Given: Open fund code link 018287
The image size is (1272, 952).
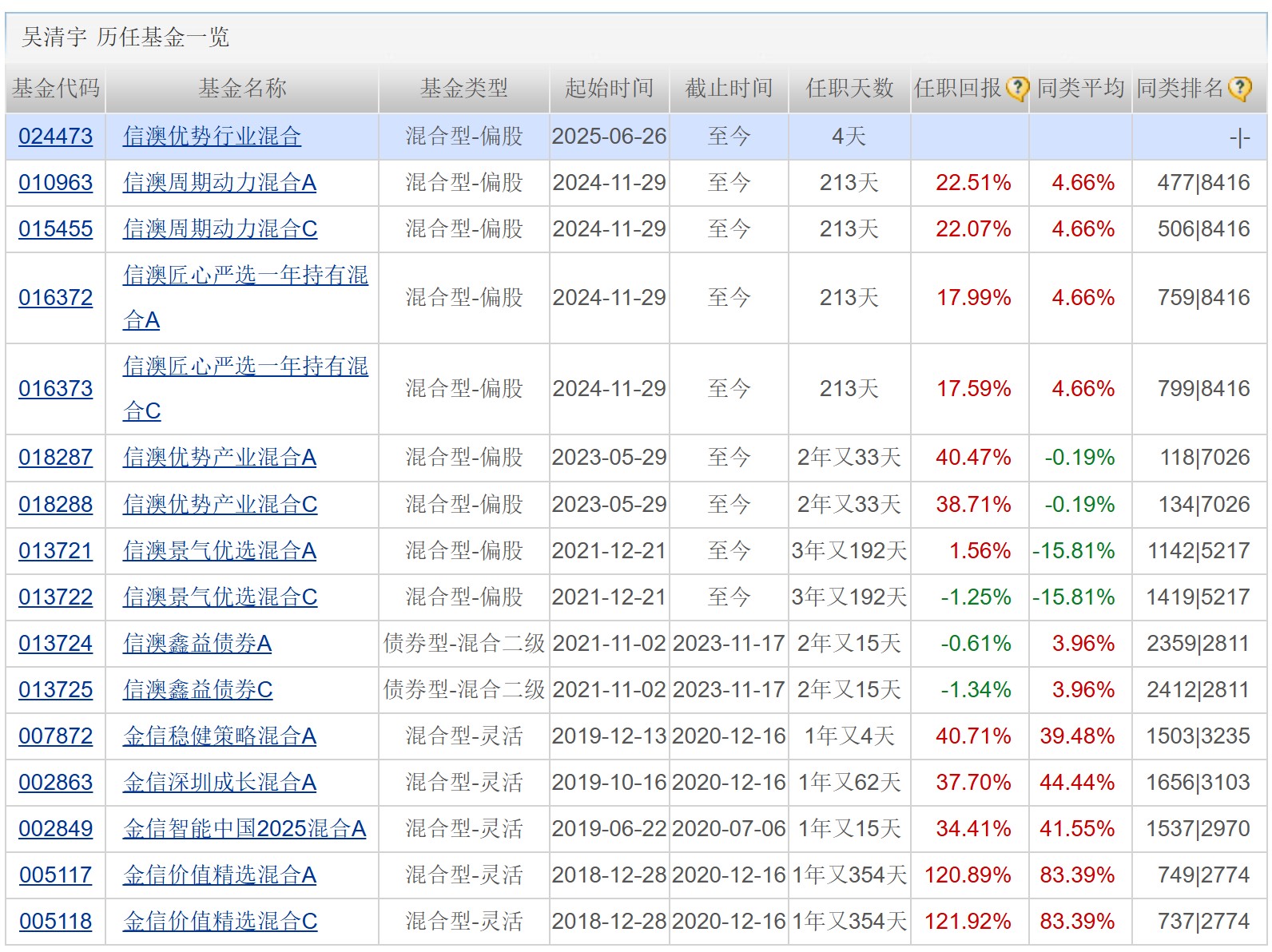Looking at the screenshot, I should tap(55, 458).
